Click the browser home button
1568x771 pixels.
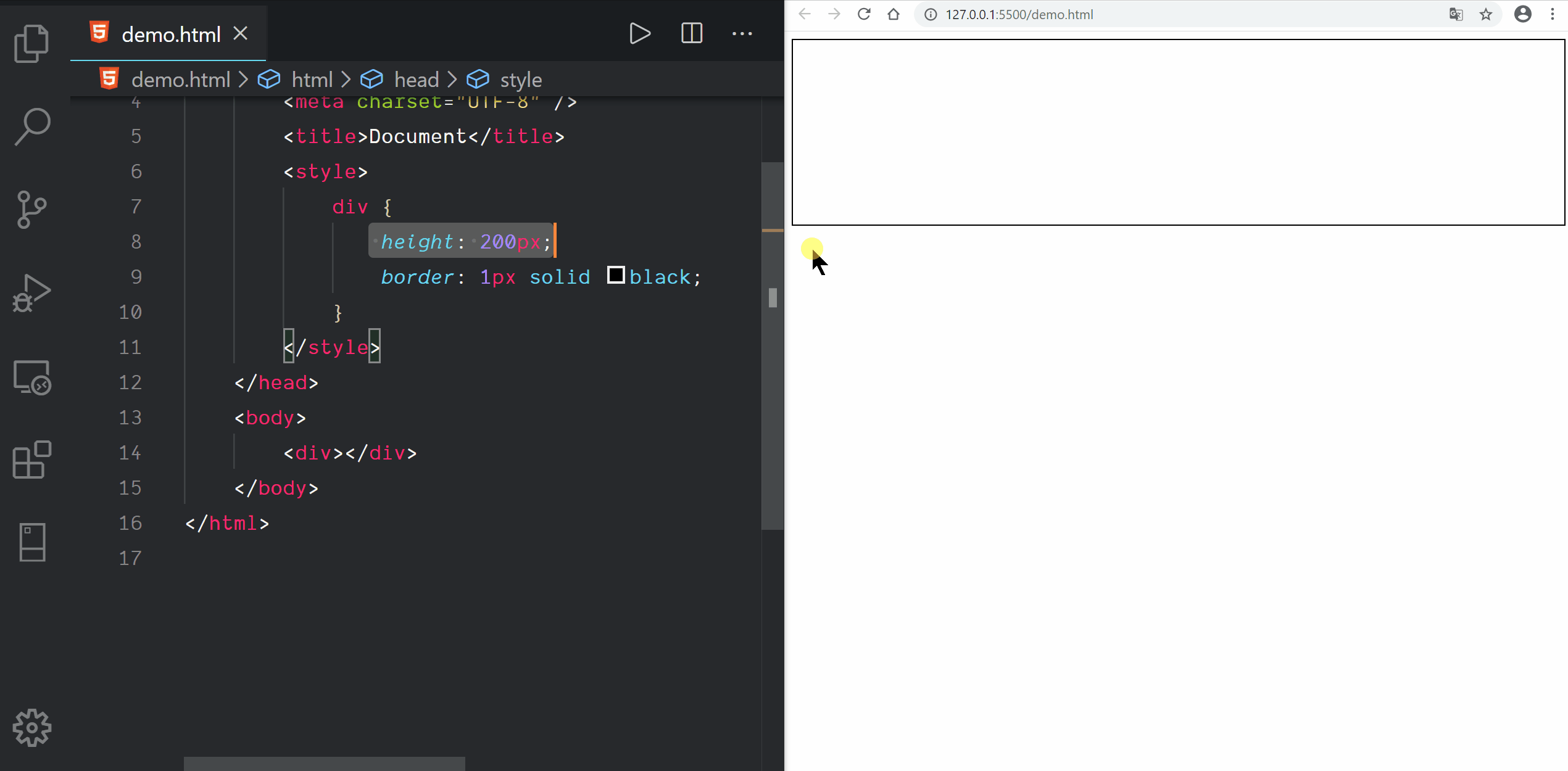893,14
